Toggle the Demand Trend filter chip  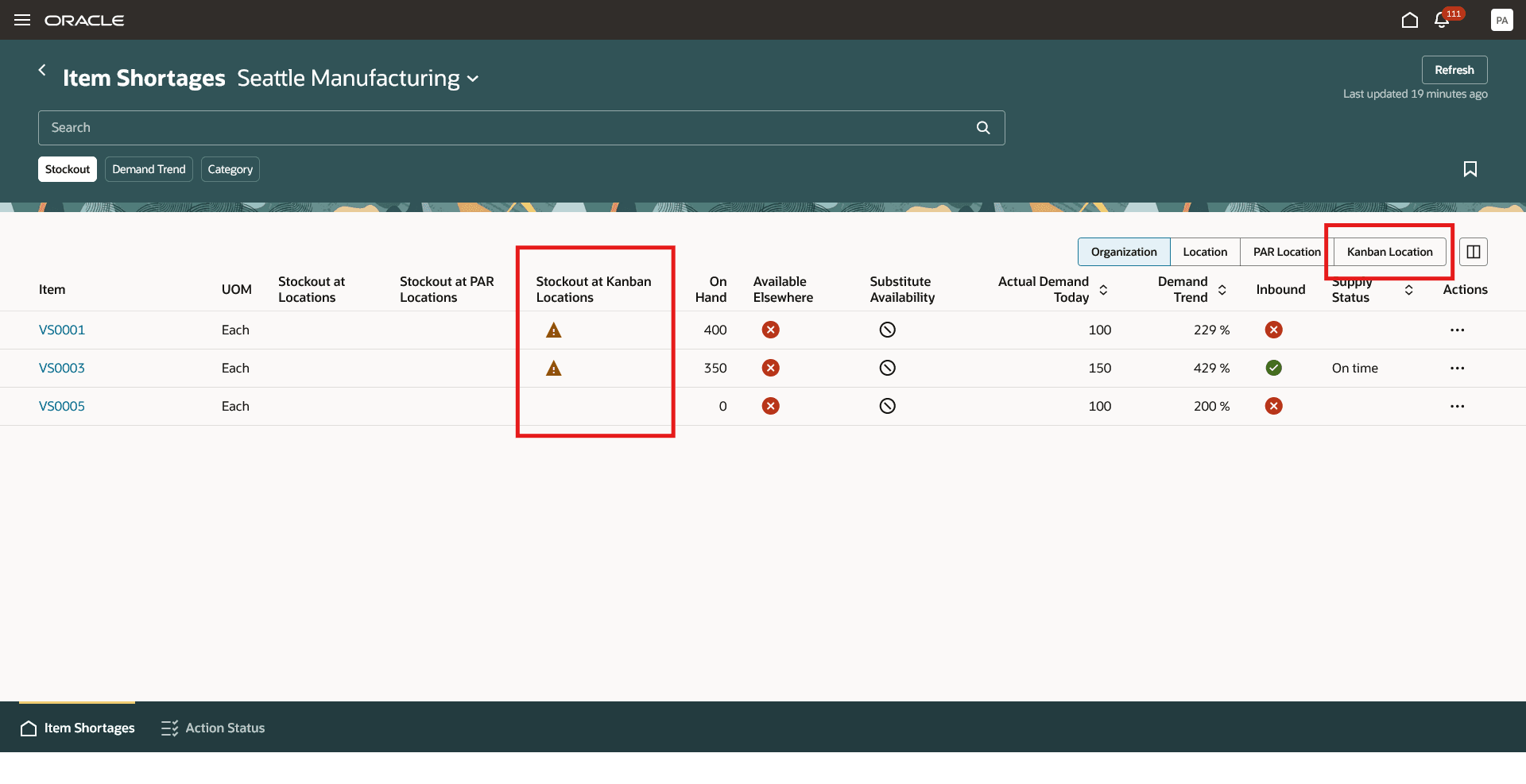click(149, 169)
